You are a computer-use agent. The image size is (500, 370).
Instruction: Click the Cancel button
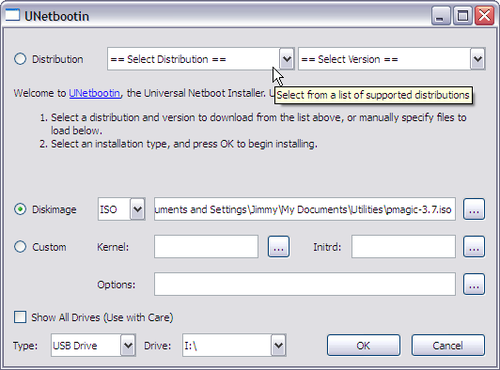coord(448,345)
